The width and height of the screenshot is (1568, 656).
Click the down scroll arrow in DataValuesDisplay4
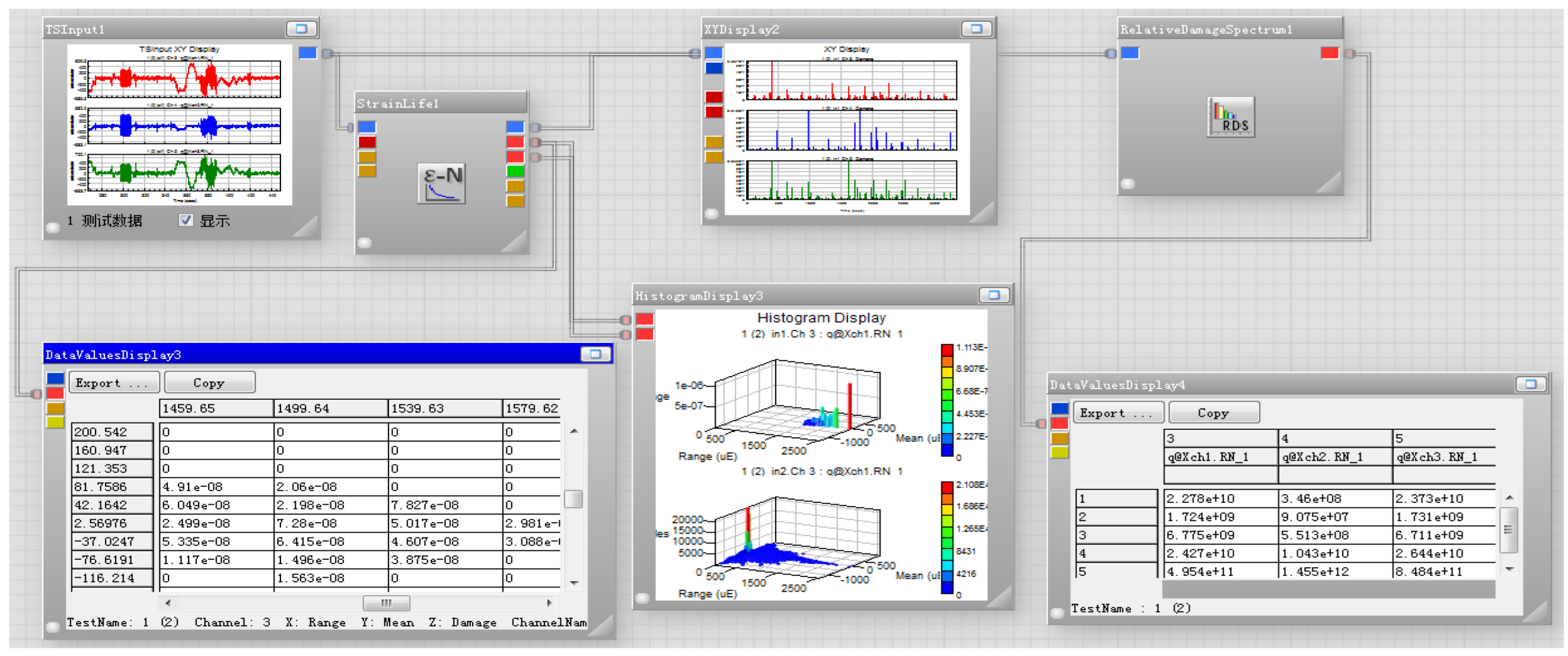coord(1509,569)
